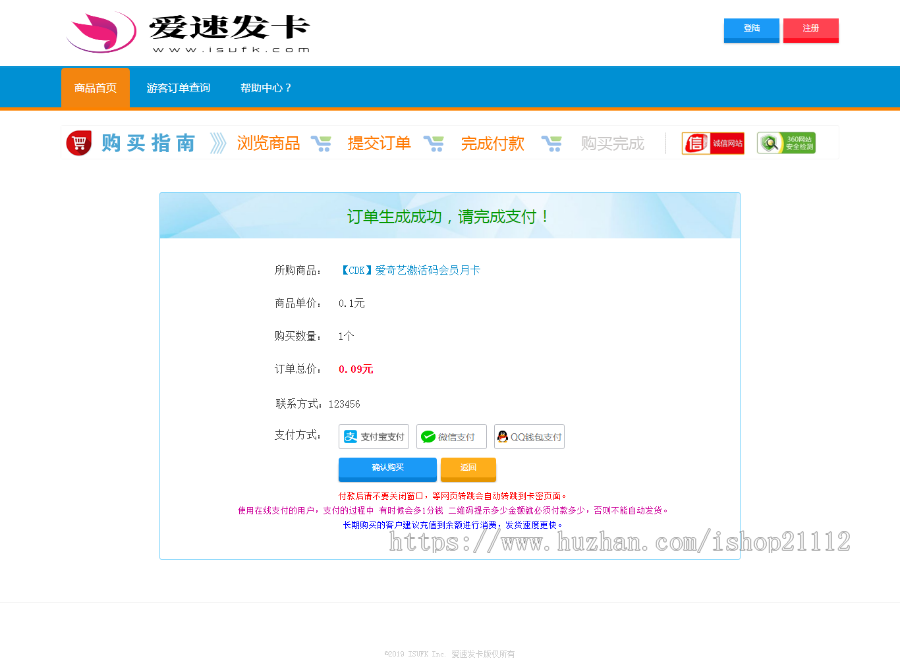The height and width of the screenshot is (669, 900).
Task: Click the cart icon after 提交订单
Action: pyautogui.click(x=434, y=143)
